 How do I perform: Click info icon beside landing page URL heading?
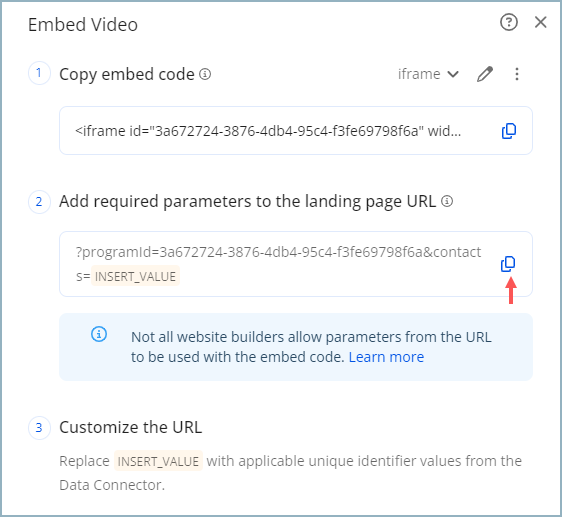447,201
